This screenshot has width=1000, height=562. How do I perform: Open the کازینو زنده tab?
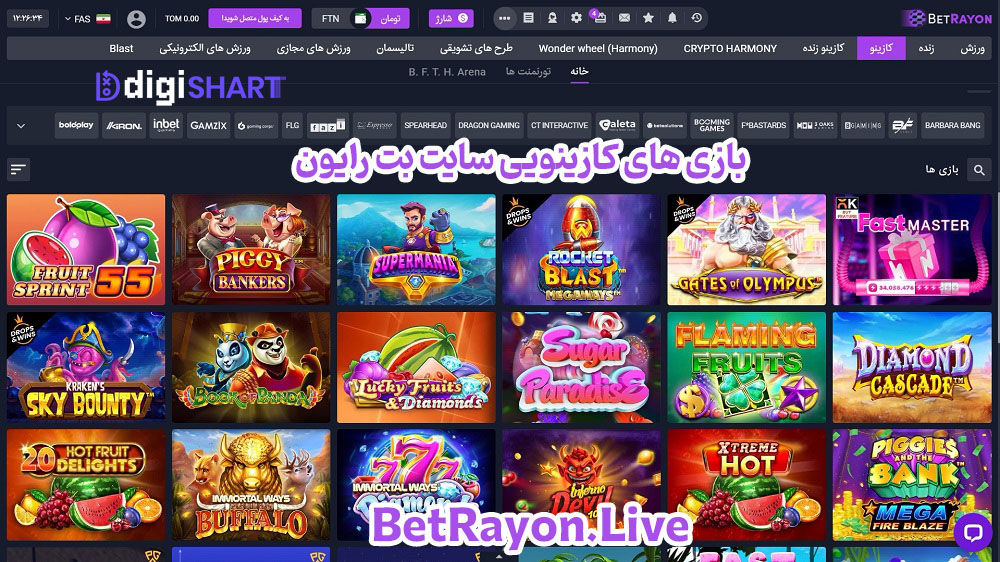(823, 48)
